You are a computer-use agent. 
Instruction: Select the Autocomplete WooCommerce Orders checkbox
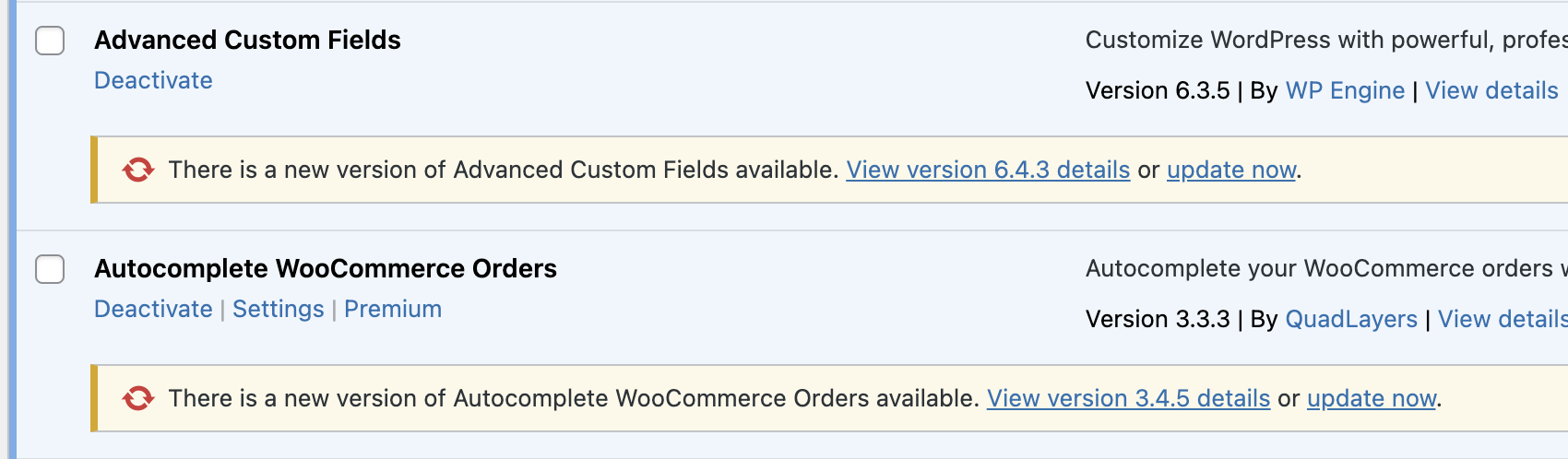point(50,269)
